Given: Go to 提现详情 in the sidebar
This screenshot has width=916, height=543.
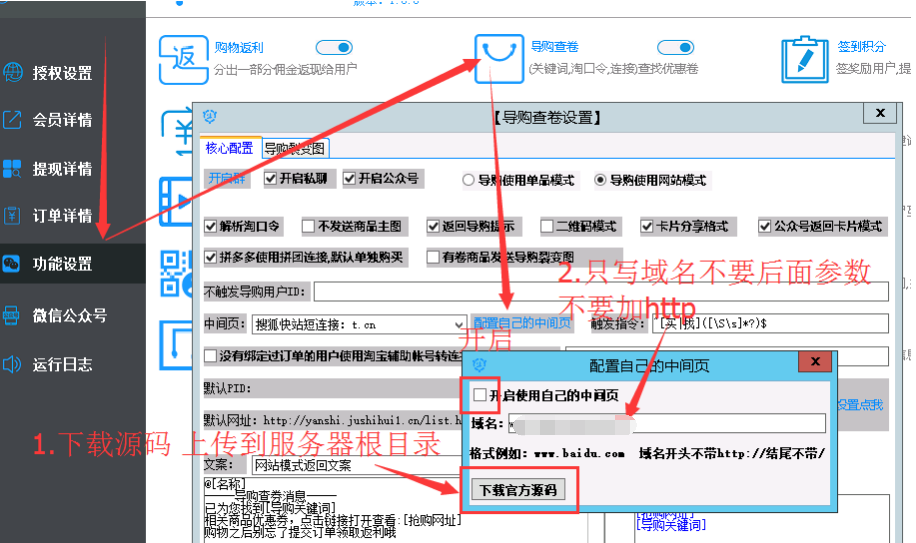Looking at the screenshot, I should [62, 168].
